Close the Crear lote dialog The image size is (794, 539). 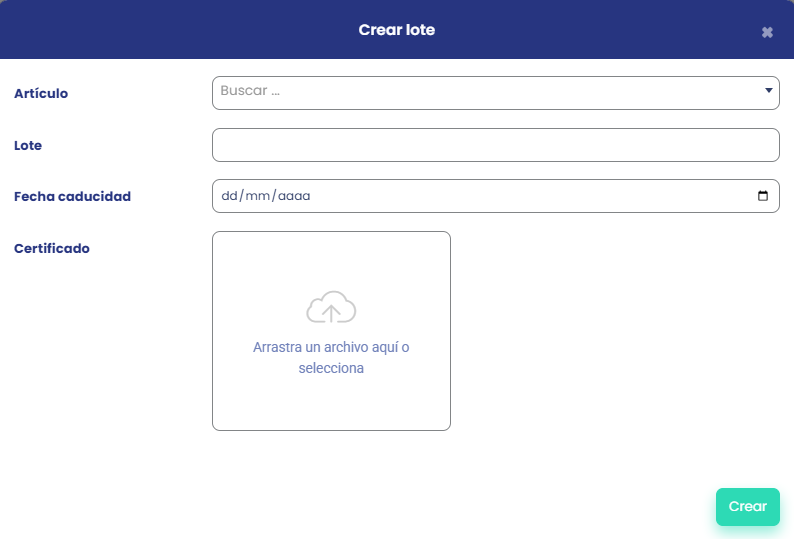coord(767,32)
